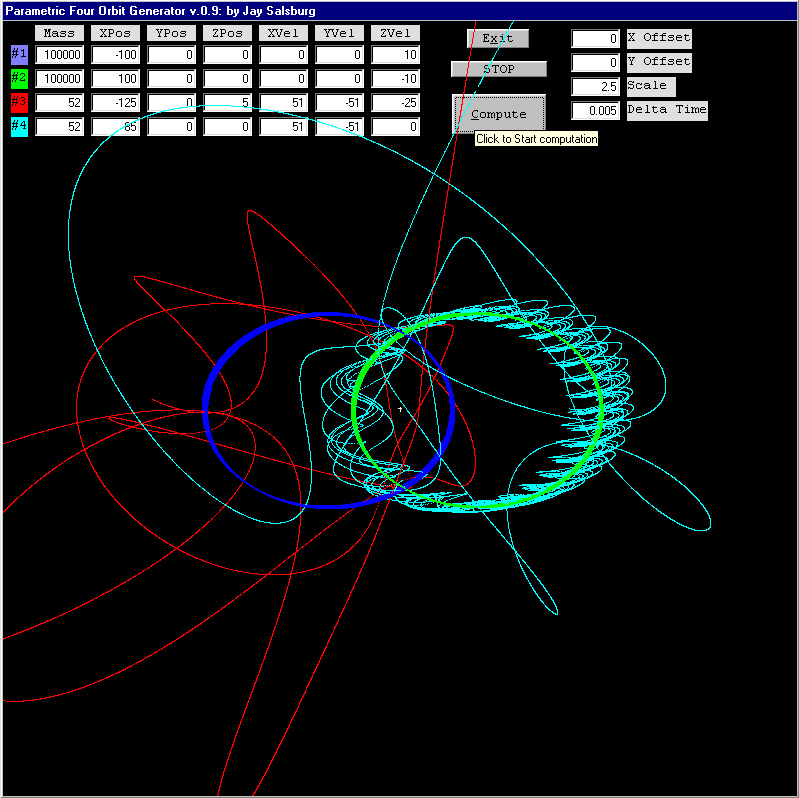The height and width of the screenshot is (798, 799).
Task: Click the YPos field of body #1
Action: click(x=172, y=55)
